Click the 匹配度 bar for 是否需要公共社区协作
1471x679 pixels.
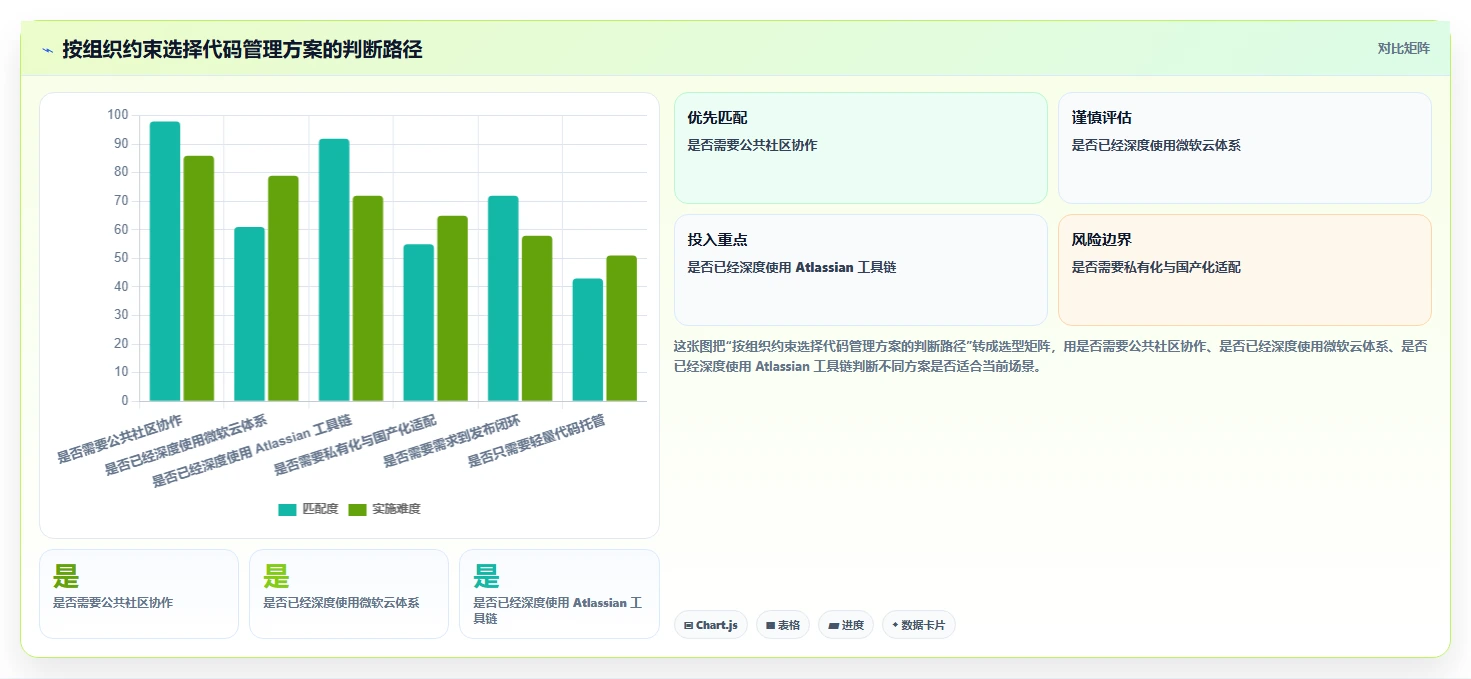[165, 262]
